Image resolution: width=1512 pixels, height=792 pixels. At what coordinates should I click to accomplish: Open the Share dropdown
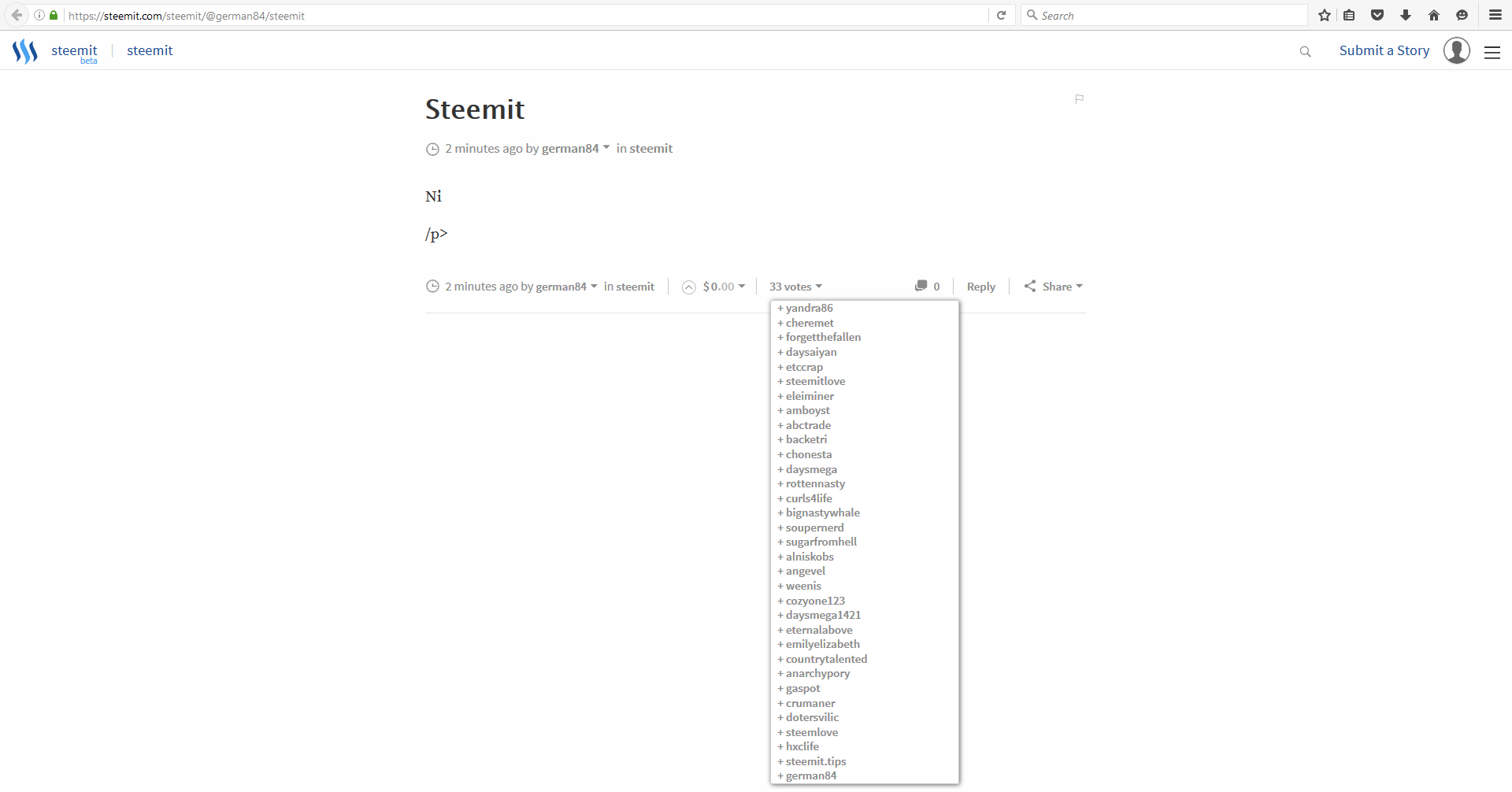[1054, 287]
